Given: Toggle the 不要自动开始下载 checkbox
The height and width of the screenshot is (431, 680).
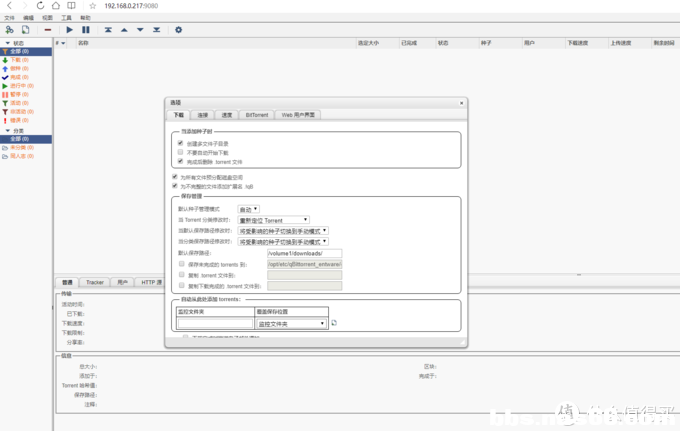Looking at the screenshot, I should 180,152.
